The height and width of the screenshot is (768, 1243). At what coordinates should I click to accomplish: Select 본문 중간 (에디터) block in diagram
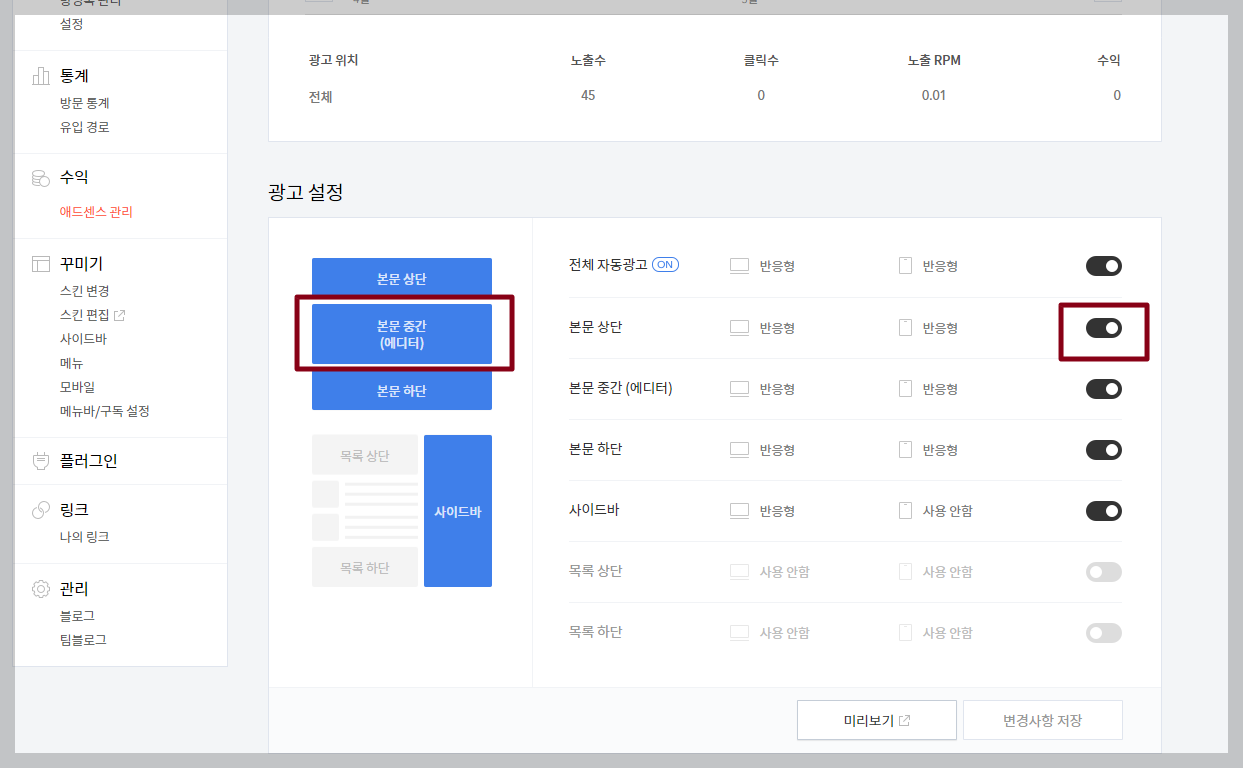click(x=402, y=334)
